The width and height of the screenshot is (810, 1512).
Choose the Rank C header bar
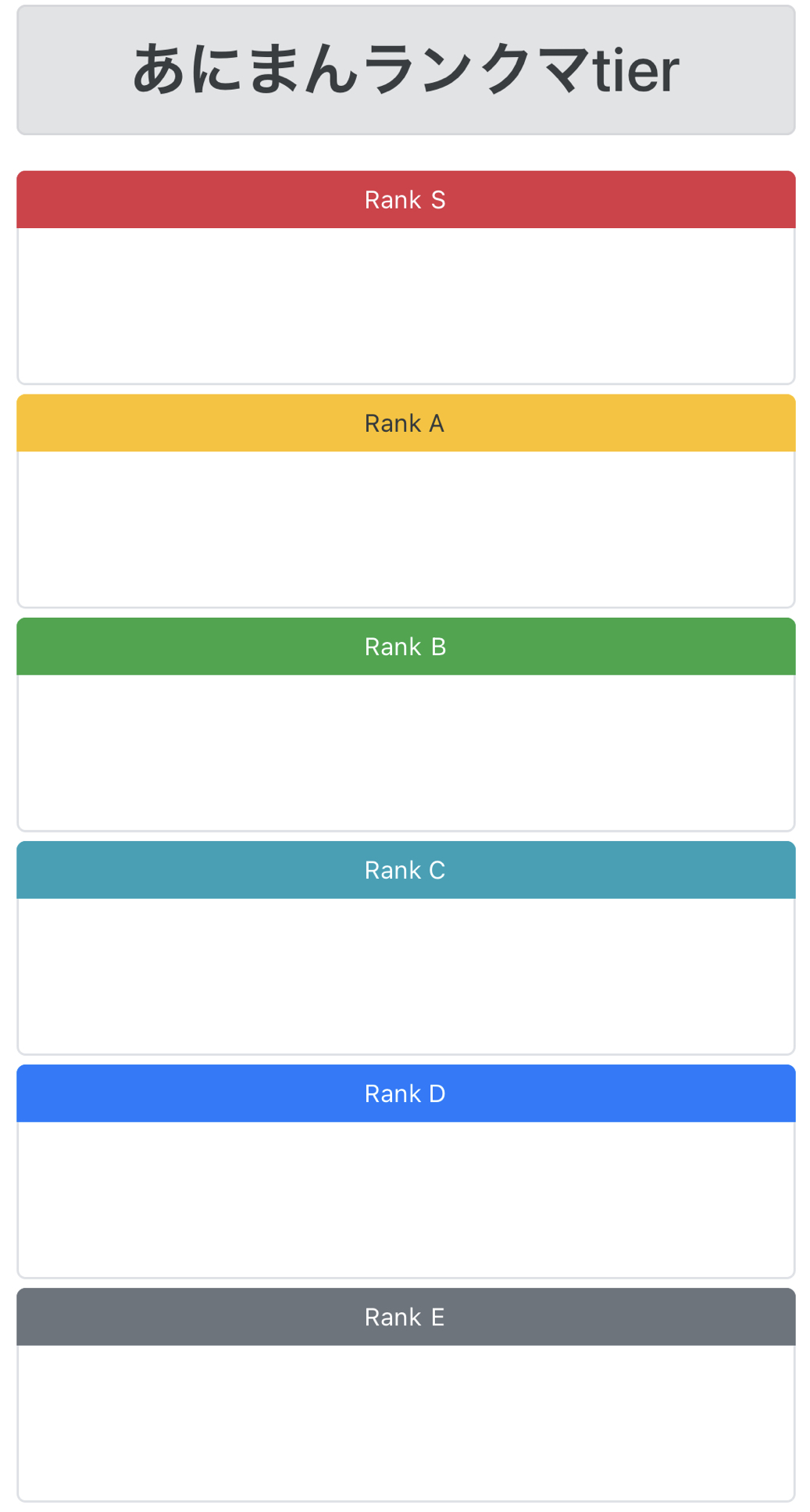405,870
